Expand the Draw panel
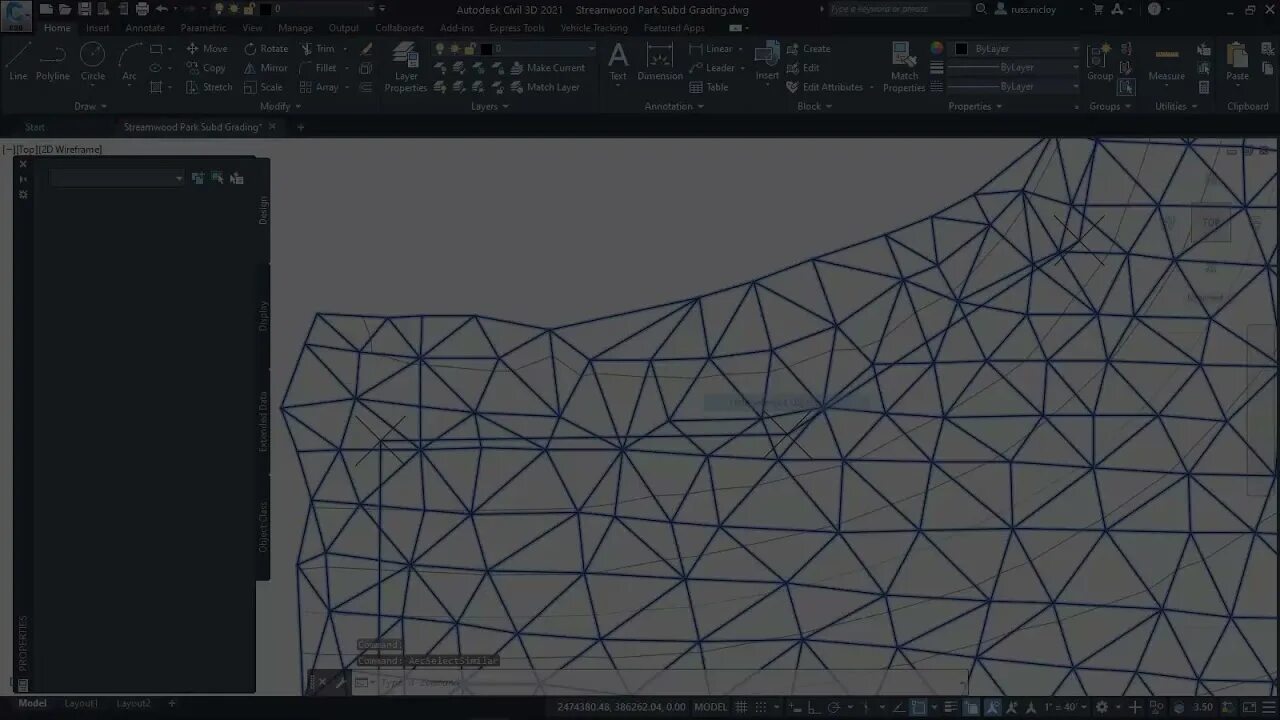 coord(90,106)
